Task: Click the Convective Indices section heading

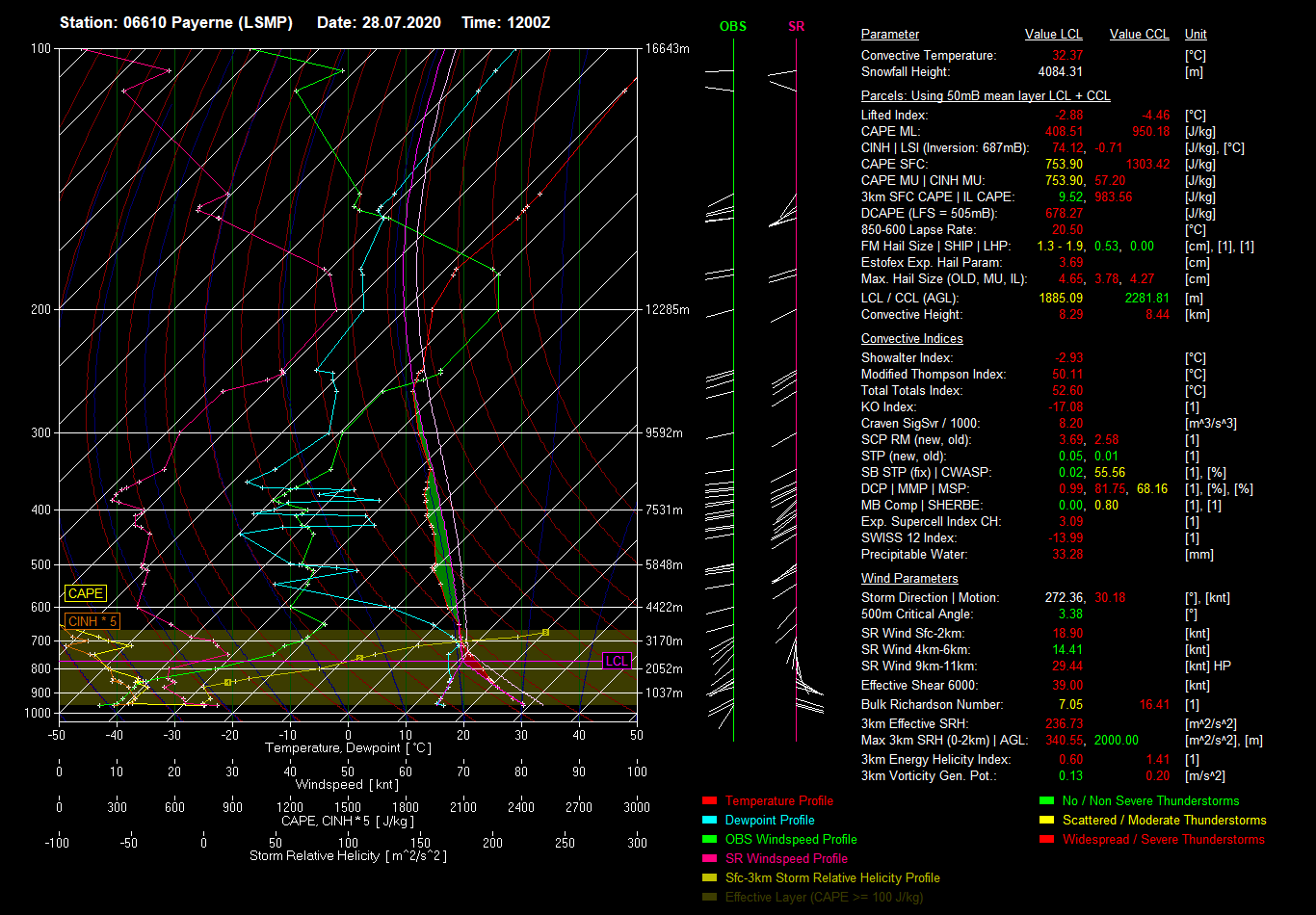Action: tap(911, 339)
